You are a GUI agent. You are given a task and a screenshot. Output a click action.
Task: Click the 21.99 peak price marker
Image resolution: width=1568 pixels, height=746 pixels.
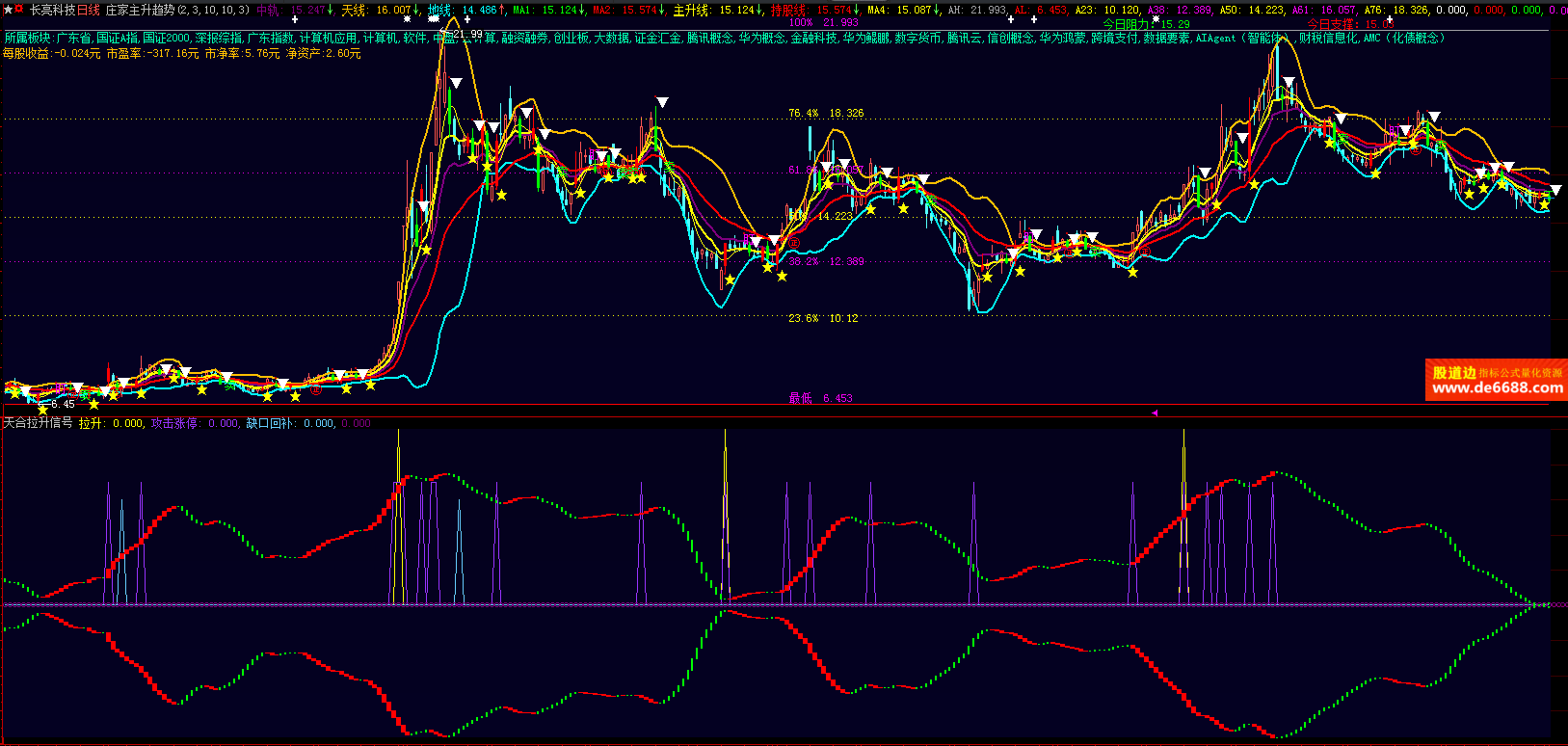pos(466,34)
